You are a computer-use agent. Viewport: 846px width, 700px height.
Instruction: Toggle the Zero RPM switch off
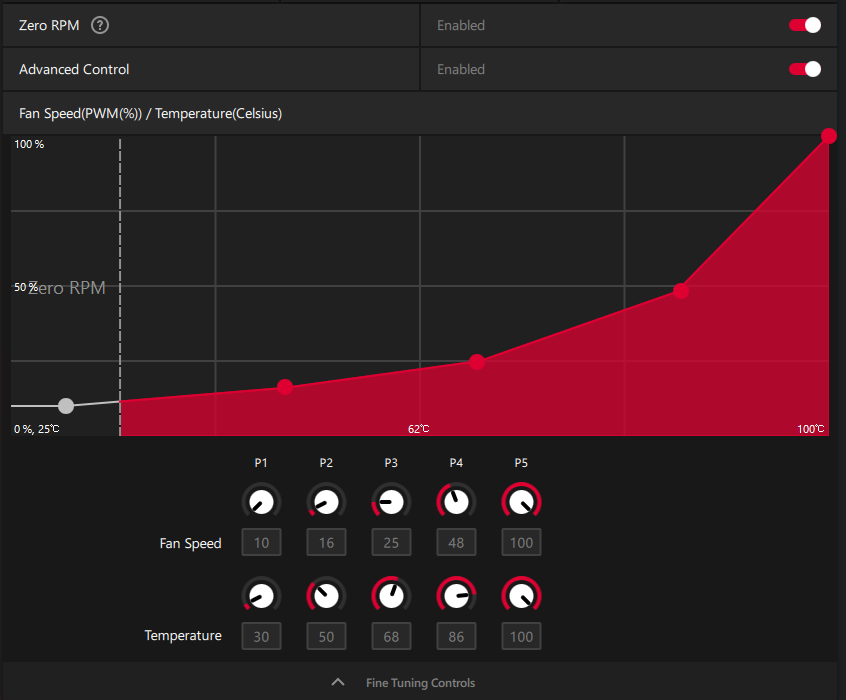tap(805, 25)
